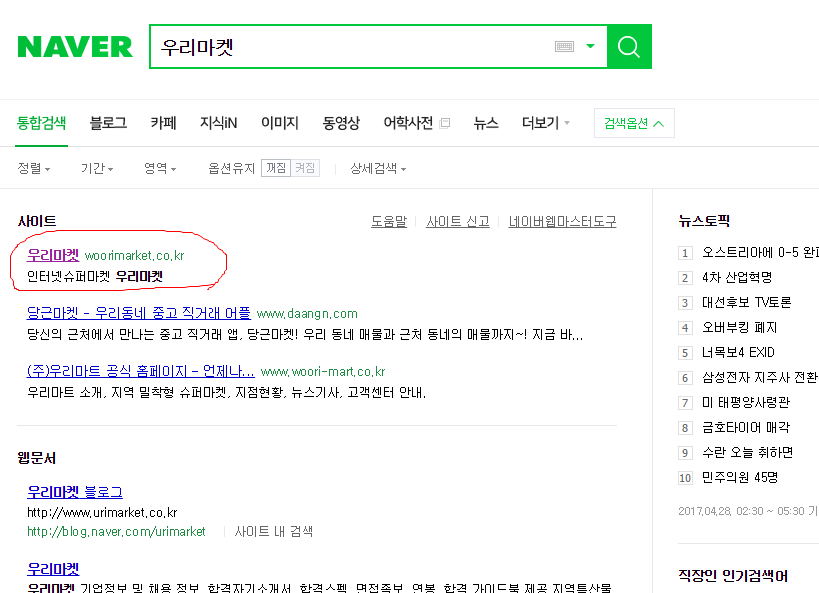The height and width of the screenshot is (593, 819).
Task: Click news topic 4차 산업혁명
Action: (x=737, y=277)
